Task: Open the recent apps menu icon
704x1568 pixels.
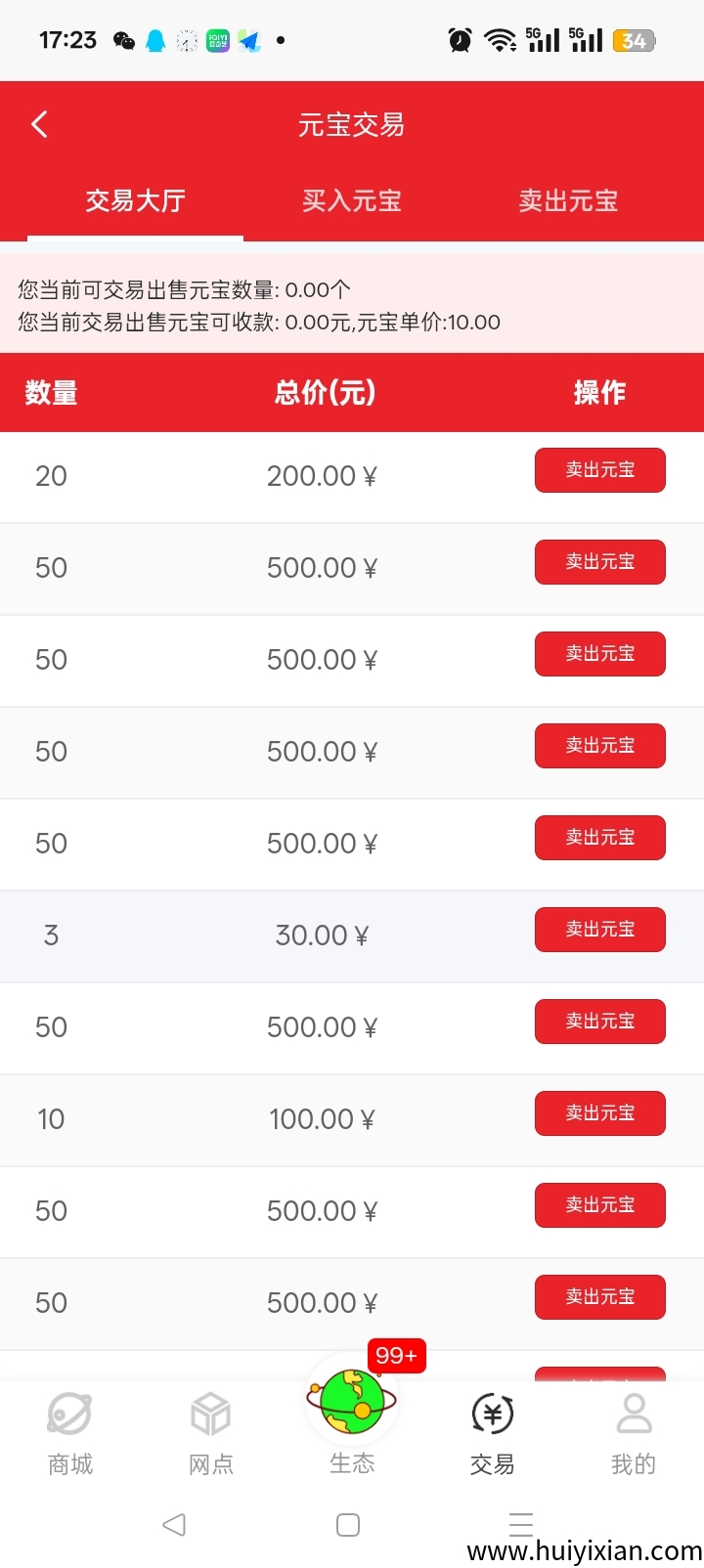Action: 521,1524
